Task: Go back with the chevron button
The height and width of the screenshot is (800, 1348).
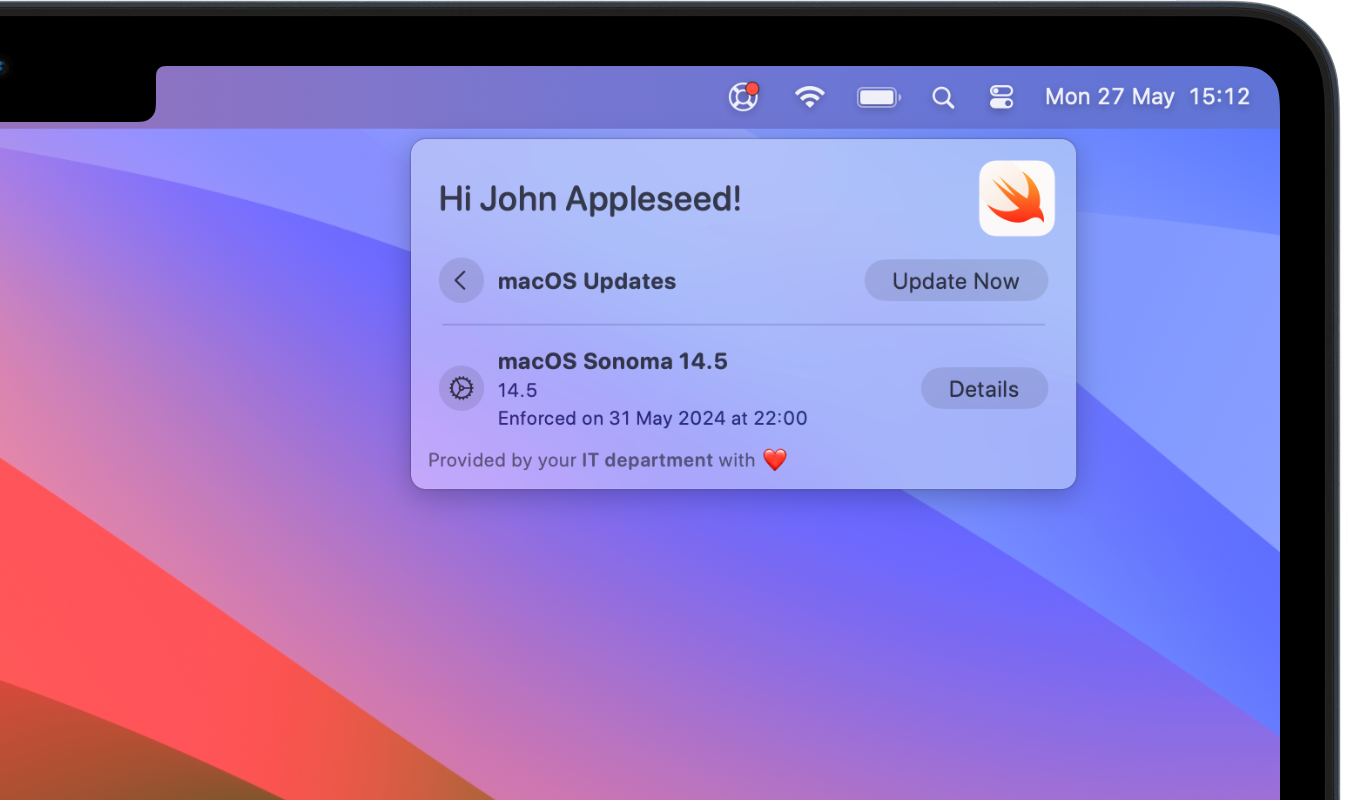Action: pos(461,281)
